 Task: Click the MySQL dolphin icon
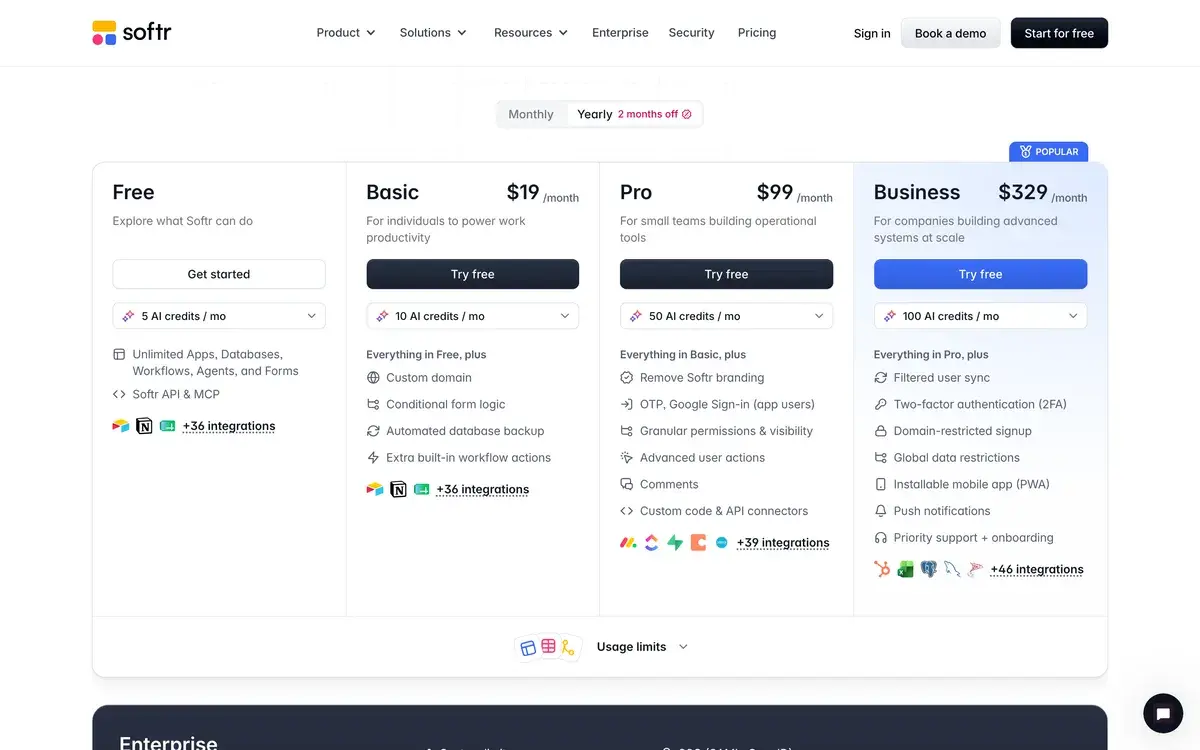pos(952,569)
